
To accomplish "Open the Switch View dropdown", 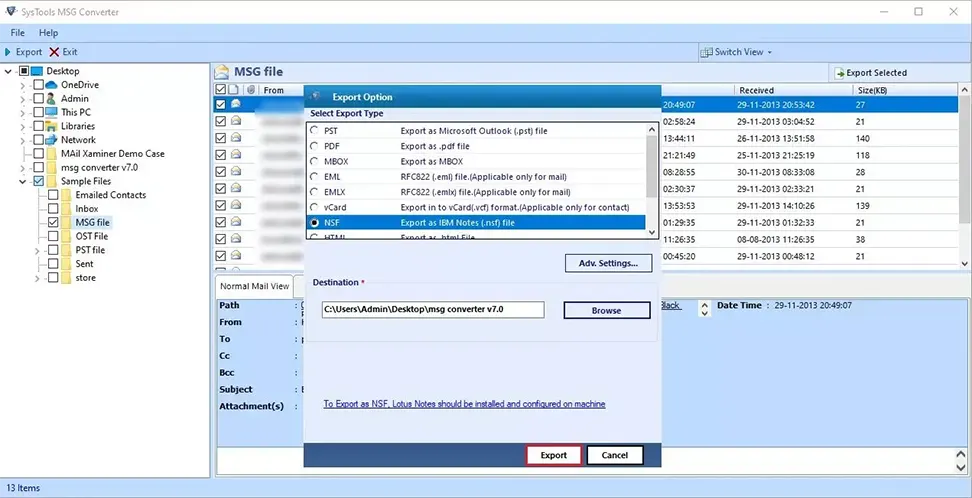I will [736, 52].
